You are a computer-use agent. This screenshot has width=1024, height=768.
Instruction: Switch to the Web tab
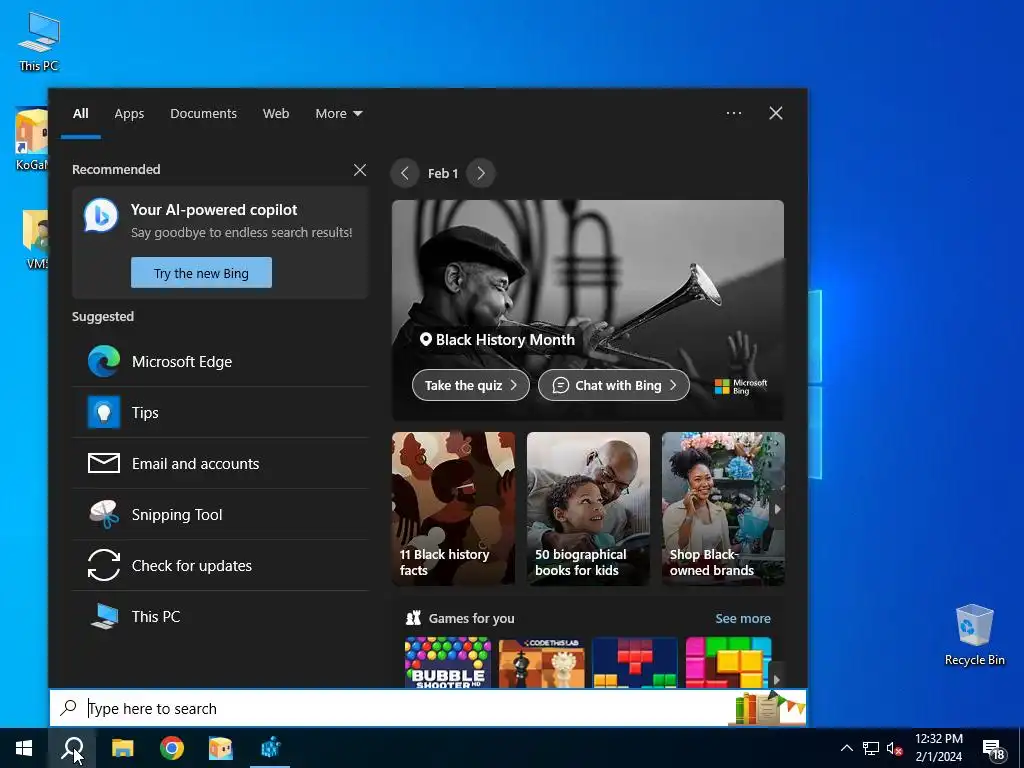(276, 114)
